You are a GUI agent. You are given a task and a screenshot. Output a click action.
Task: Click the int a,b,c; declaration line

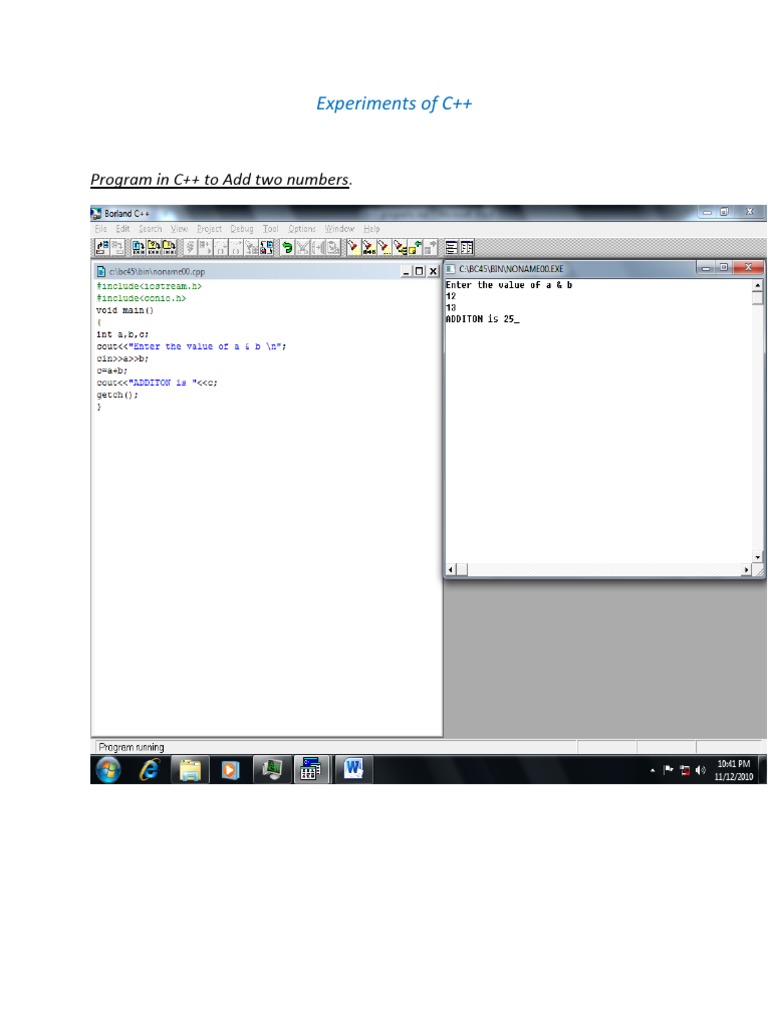[x=122, y=334]
